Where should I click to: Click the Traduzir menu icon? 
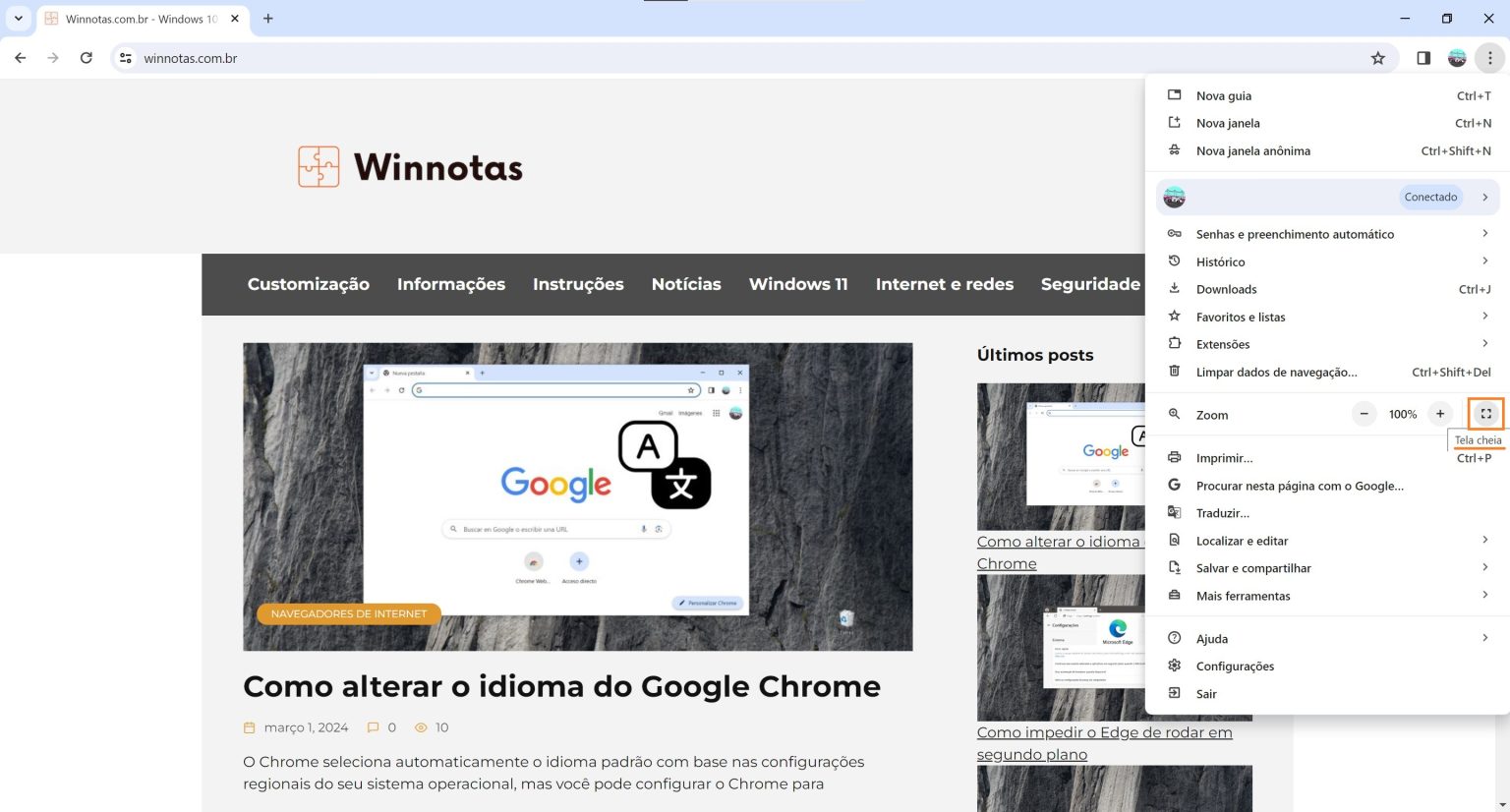coord(1174,511)
